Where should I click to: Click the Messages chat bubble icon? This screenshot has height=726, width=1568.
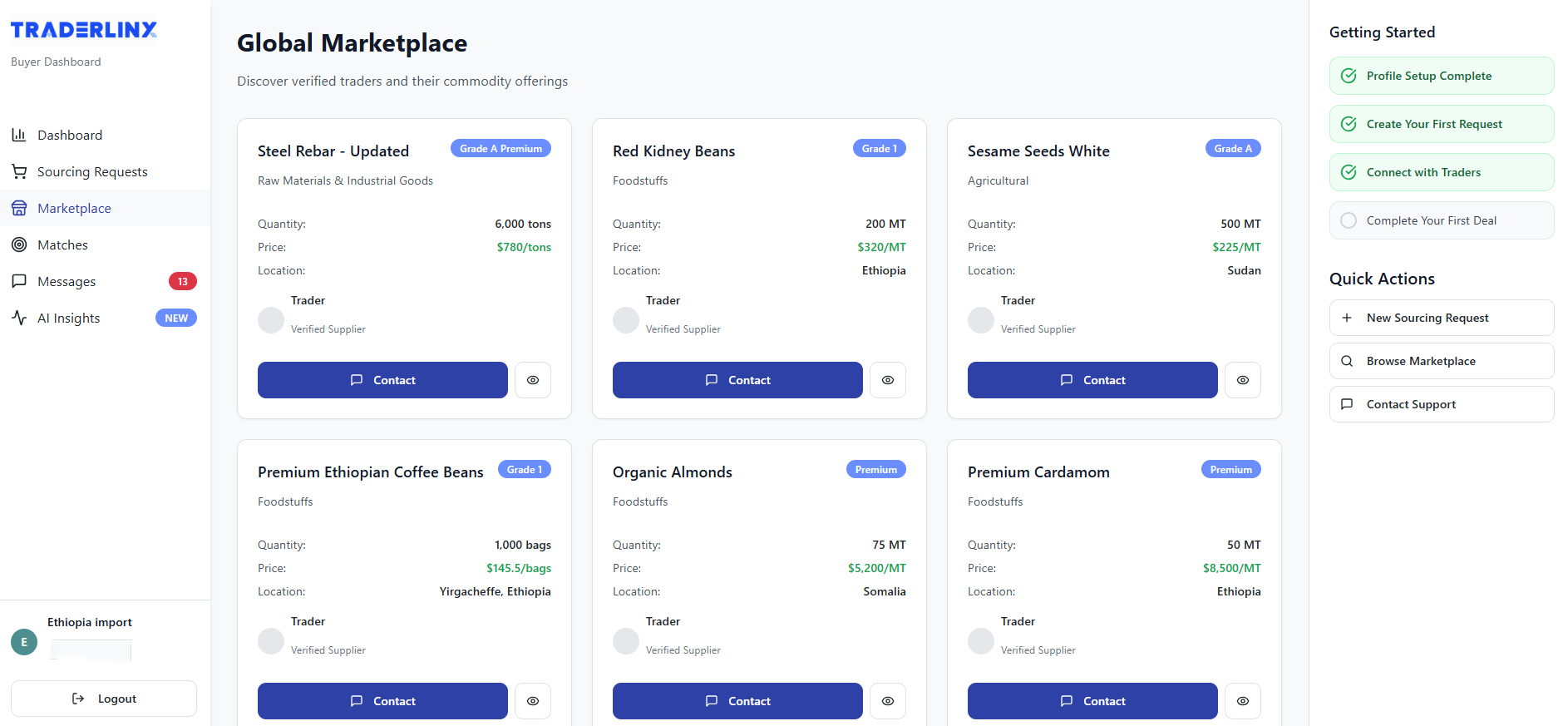click(x=20, y=281)
